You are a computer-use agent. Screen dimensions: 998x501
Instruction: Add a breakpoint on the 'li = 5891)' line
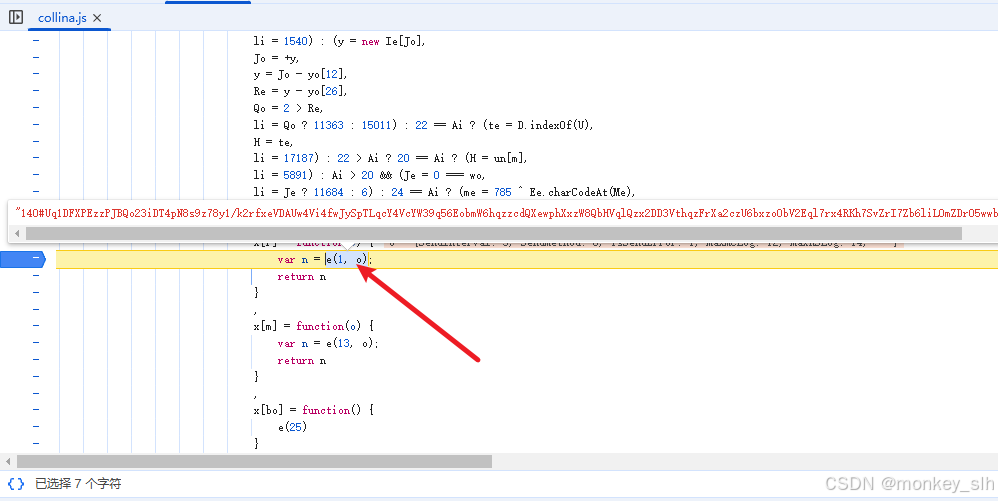(x=36, y=174)
